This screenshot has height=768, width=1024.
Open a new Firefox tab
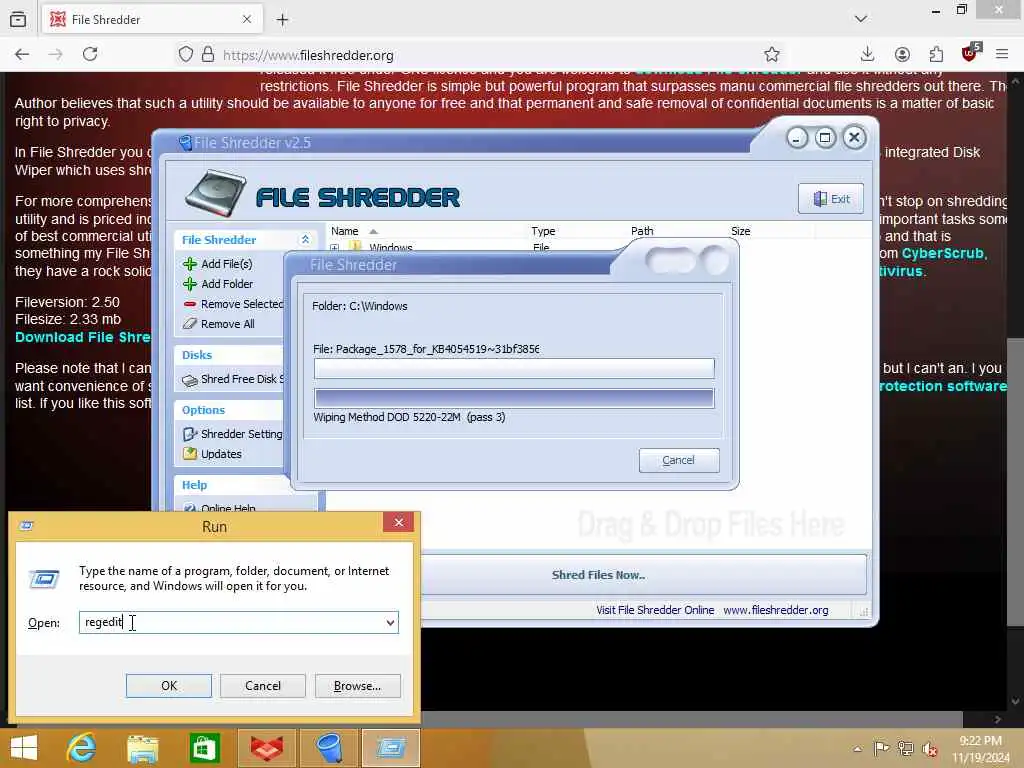pyautogui.click(x=282, y=20)
